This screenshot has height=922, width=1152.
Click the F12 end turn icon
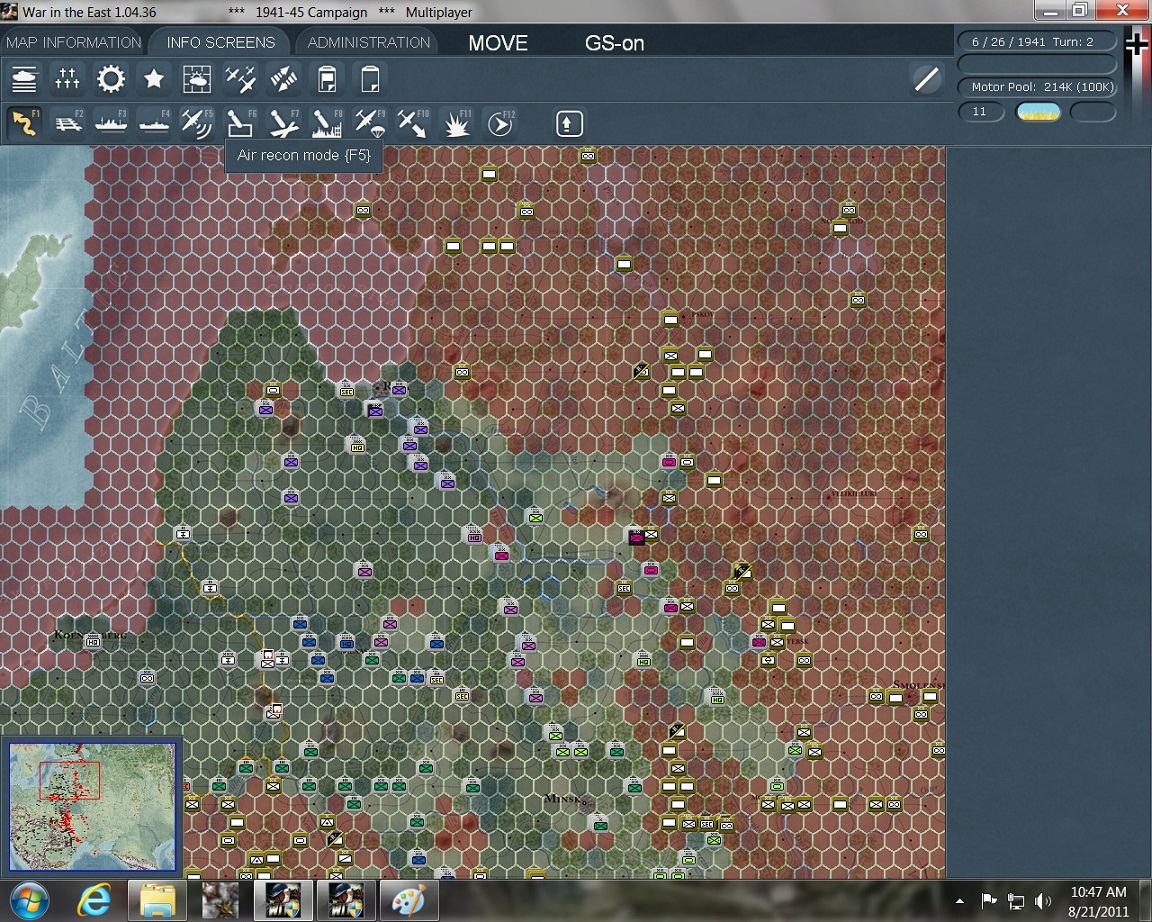(x=500, y=123)
